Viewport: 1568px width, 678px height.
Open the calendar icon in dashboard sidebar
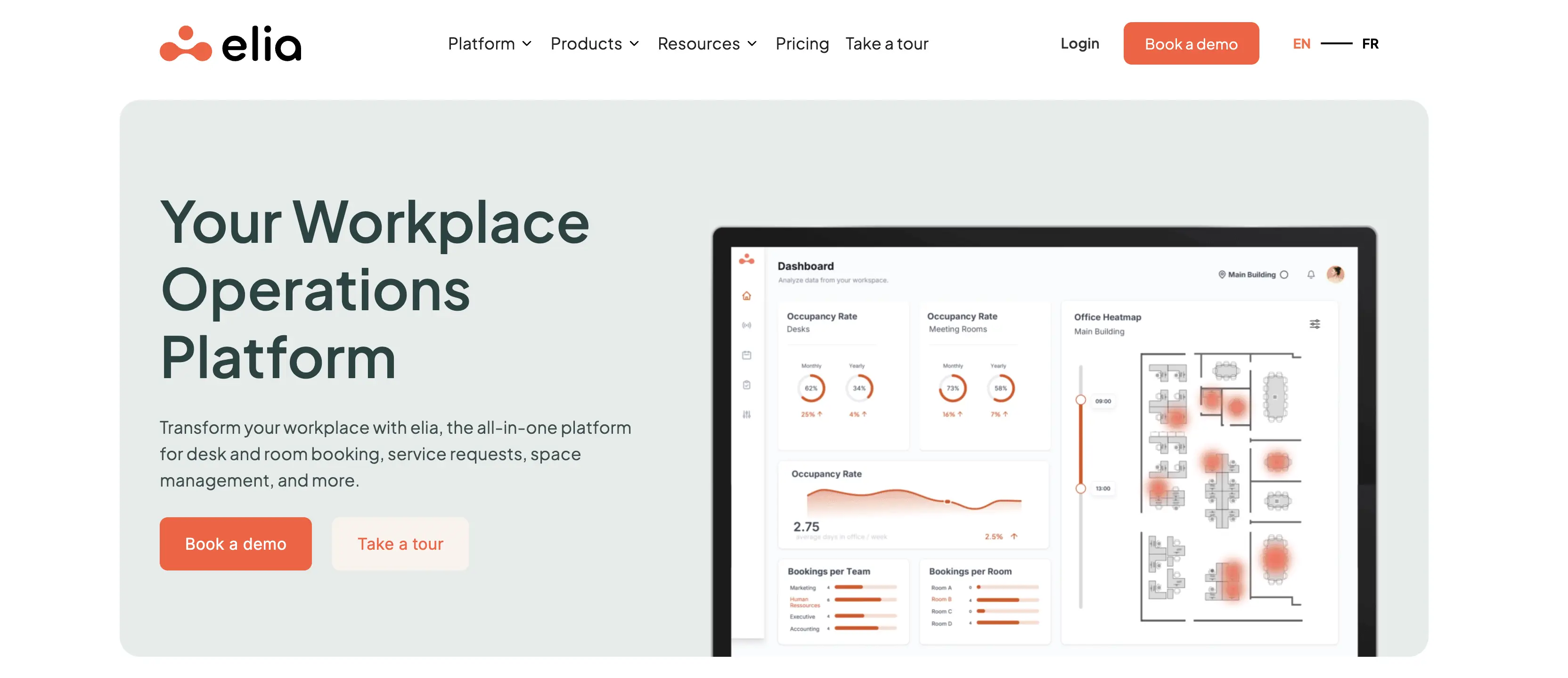pos(746,355)
